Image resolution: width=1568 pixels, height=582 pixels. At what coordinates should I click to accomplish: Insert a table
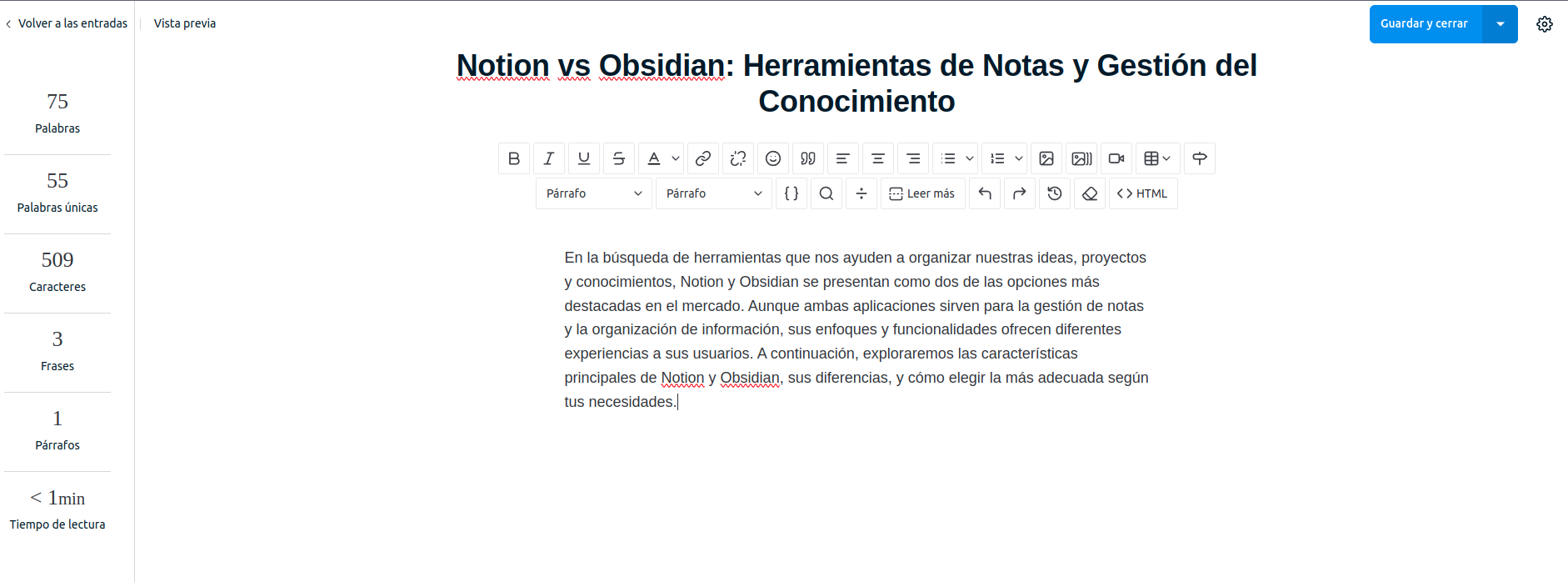click(1151, 158)
